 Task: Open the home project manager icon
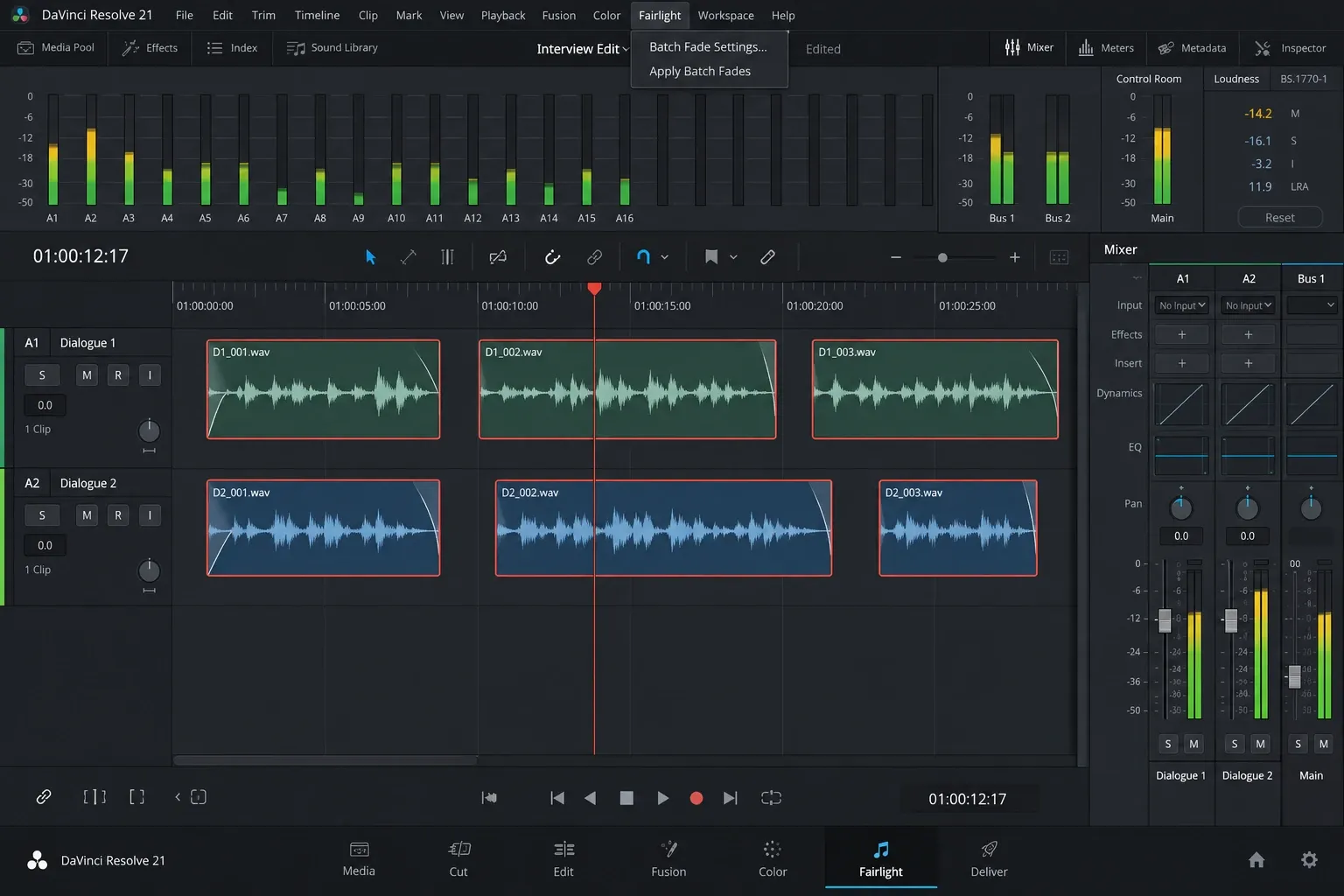(1256, 860)
